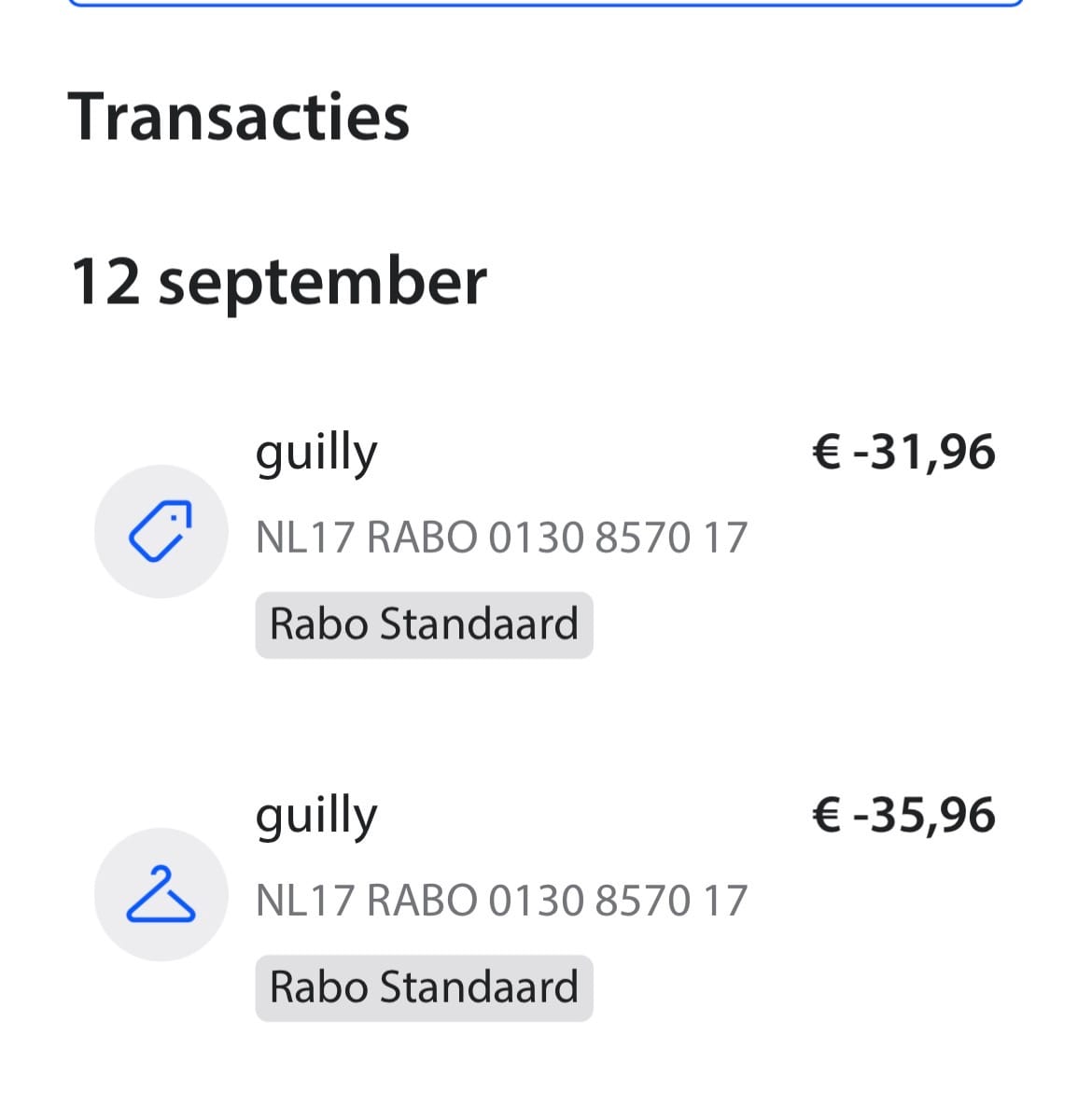Tap the Transacties heading
The width and height of the screenshot is (1092, 1119).
click(238, 117)
